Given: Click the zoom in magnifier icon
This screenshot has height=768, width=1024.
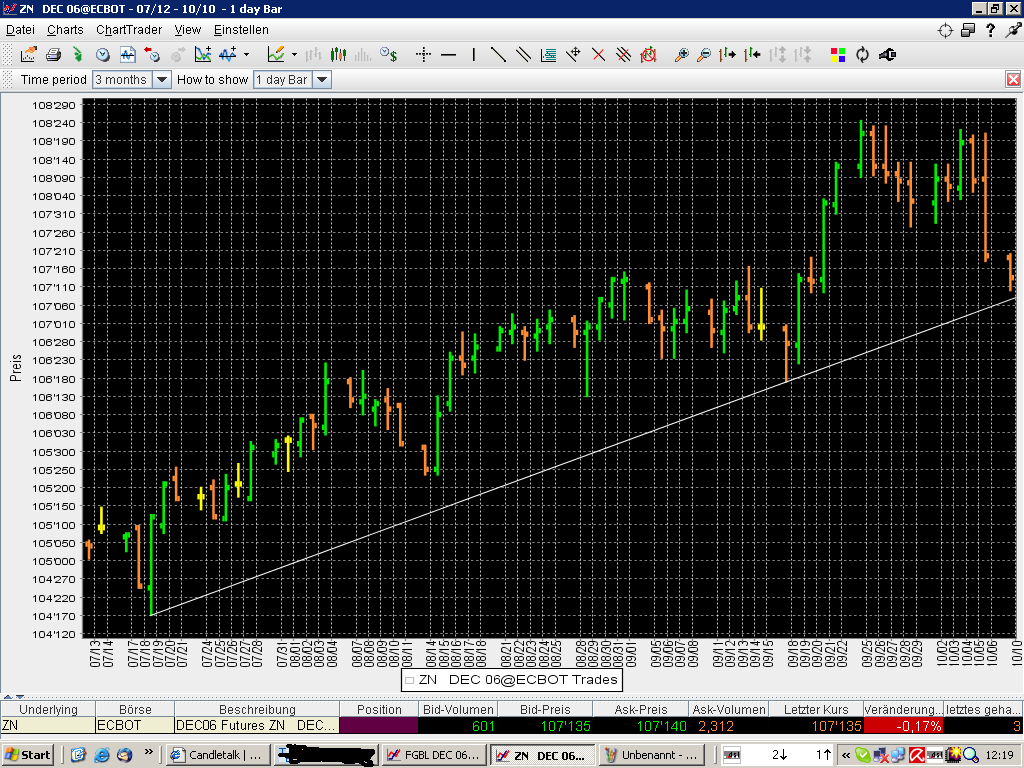Looking at the screenshot, I should [x=682, y=55].
